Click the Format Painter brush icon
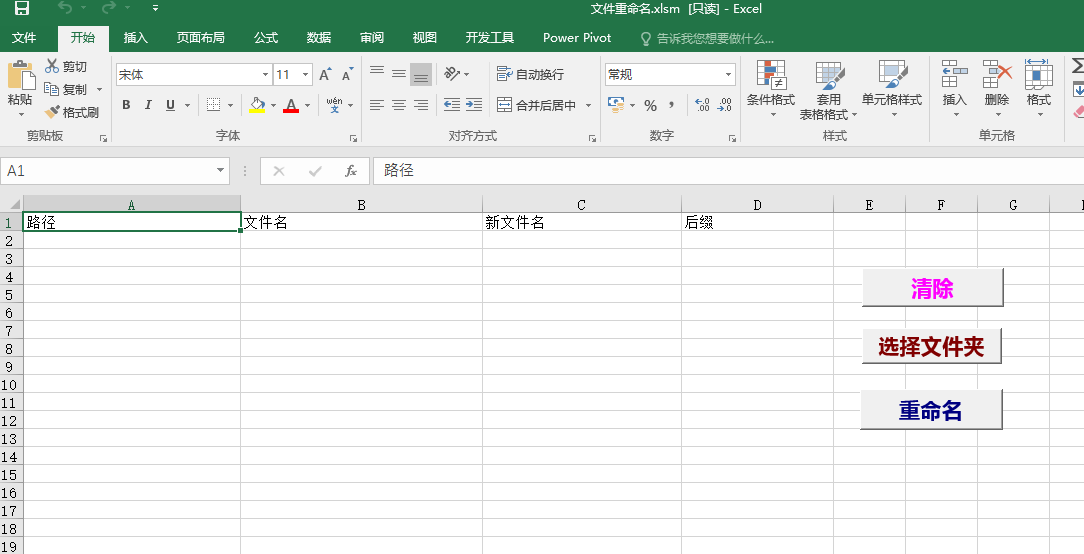This screenshot has height=554, width=1084. click(x=52, y=113)
